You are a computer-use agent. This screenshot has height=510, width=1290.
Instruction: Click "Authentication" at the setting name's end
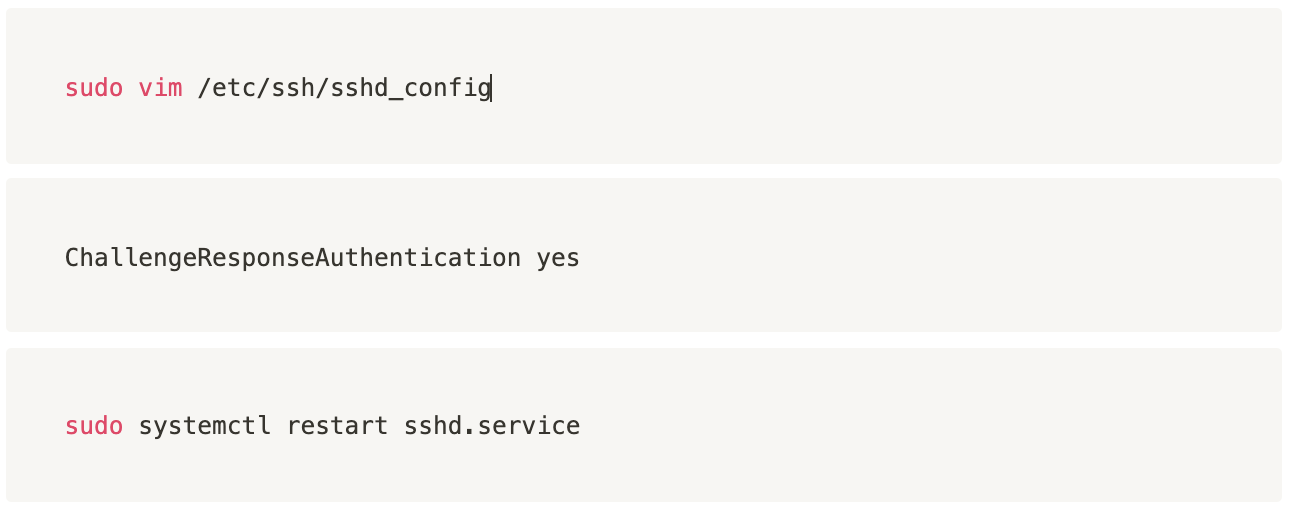coord(418,258)
